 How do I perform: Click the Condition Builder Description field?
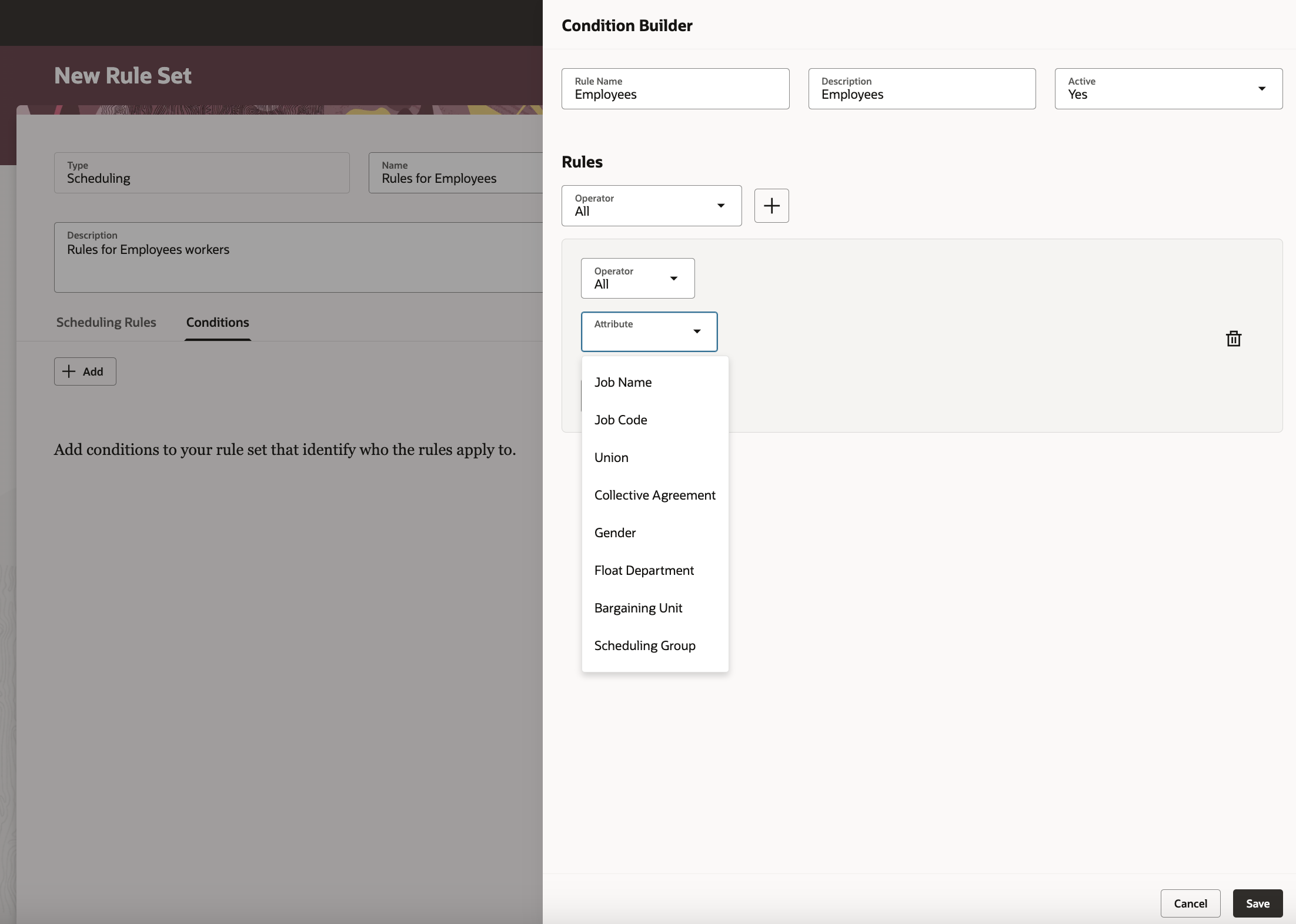click(x=921, y=89)
